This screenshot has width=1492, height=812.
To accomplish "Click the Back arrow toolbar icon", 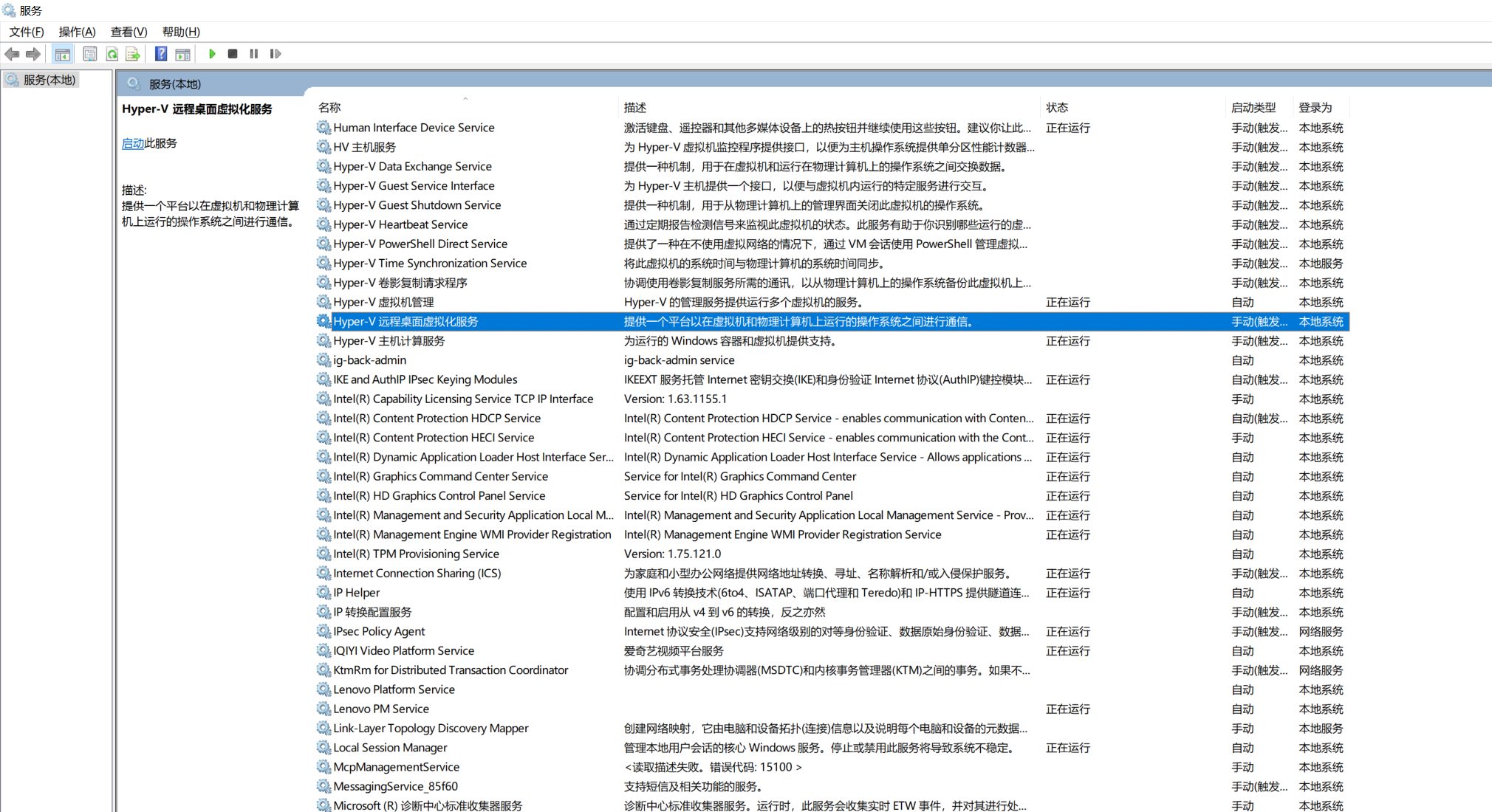I will pyautogui.click(x=12, y=54).
